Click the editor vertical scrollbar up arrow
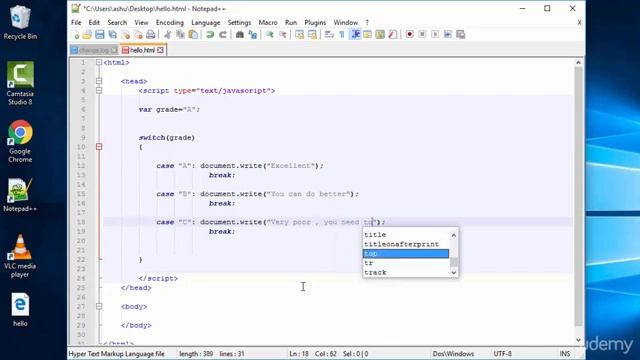This screenshot has width=640, height=360. (578, 62)
